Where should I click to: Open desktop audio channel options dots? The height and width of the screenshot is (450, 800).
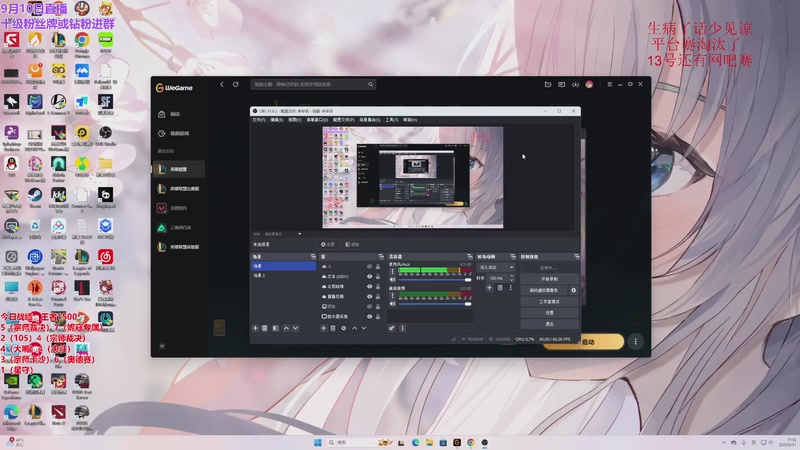pos(392,295)
